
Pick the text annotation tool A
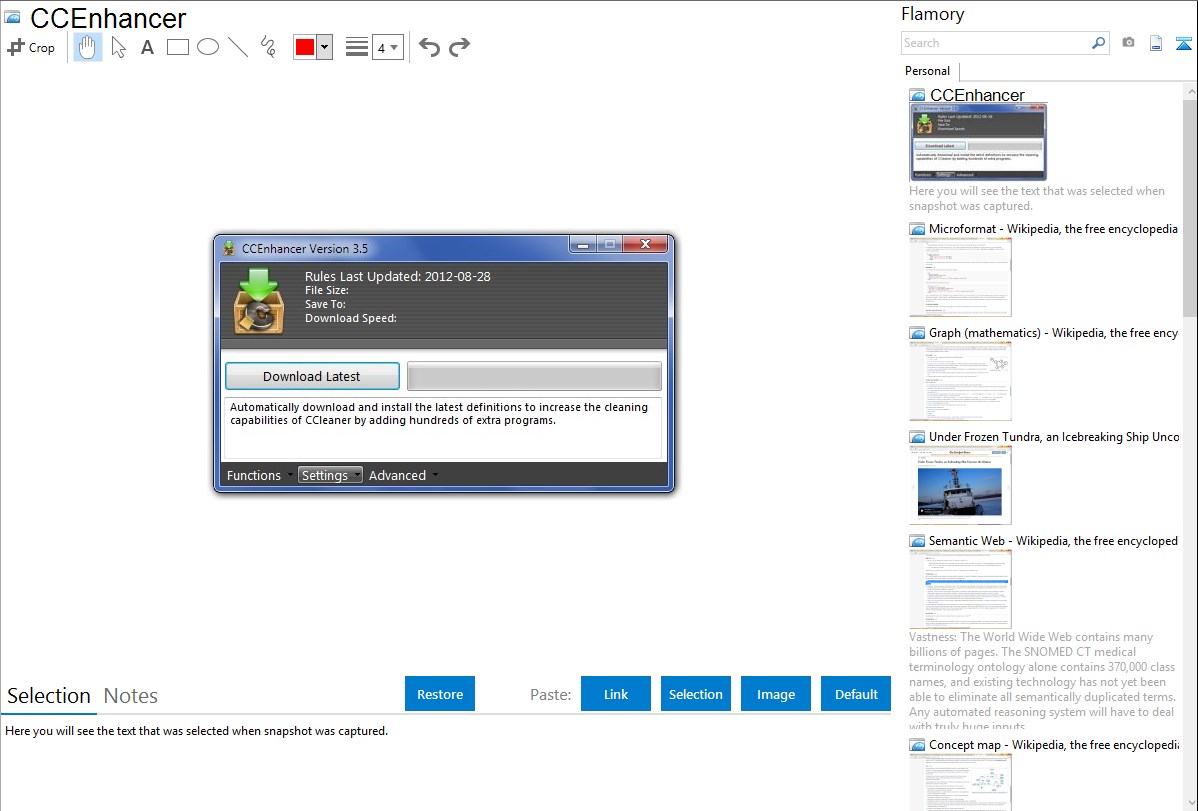(147, 47)
